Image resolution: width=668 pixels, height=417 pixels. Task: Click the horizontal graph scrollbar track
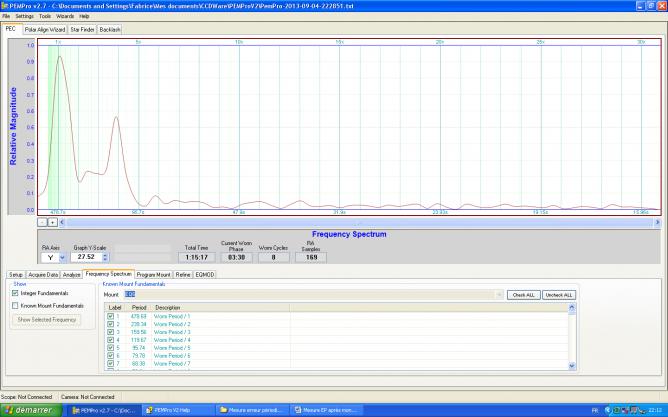(360, 222)
